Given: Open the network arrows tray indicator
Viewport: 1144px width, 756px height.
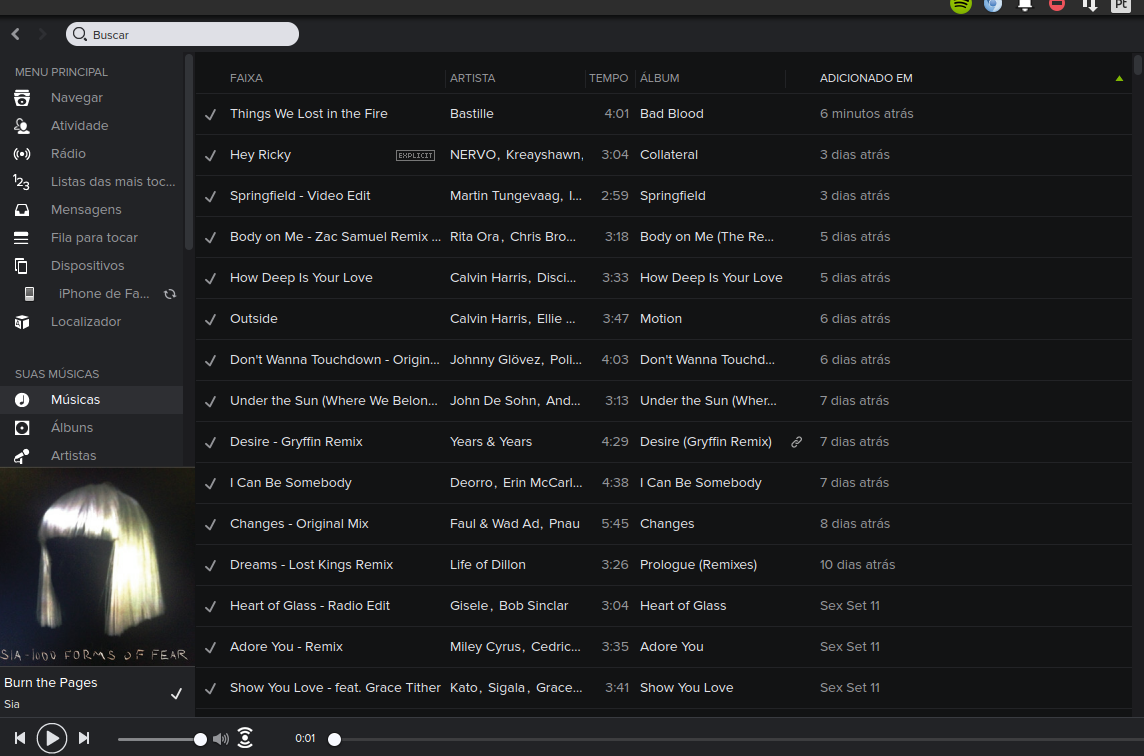Looking at the screenshot, I should pos(1089,4).
